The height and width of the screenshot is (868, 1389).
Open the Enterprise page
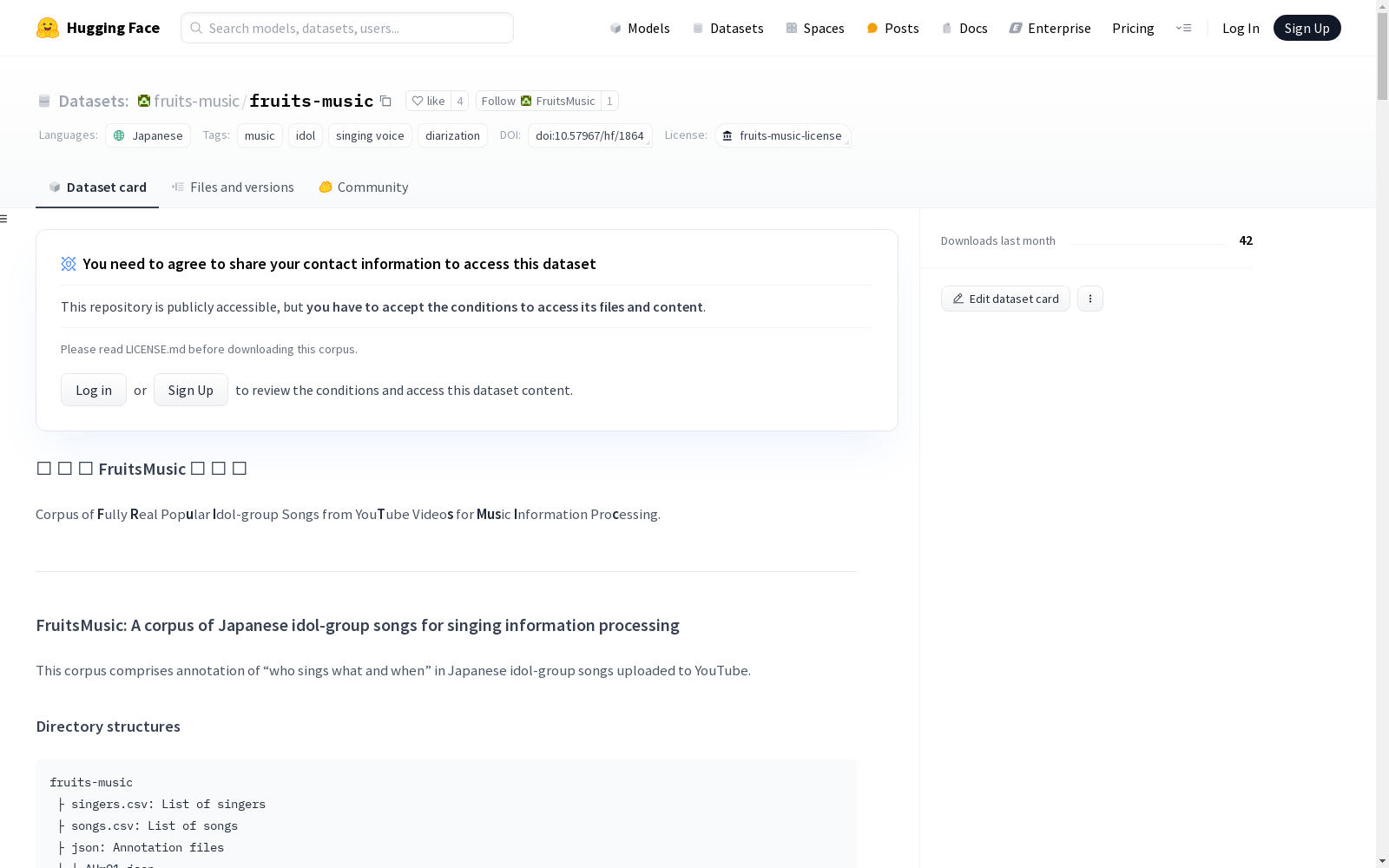point(1050,28)
